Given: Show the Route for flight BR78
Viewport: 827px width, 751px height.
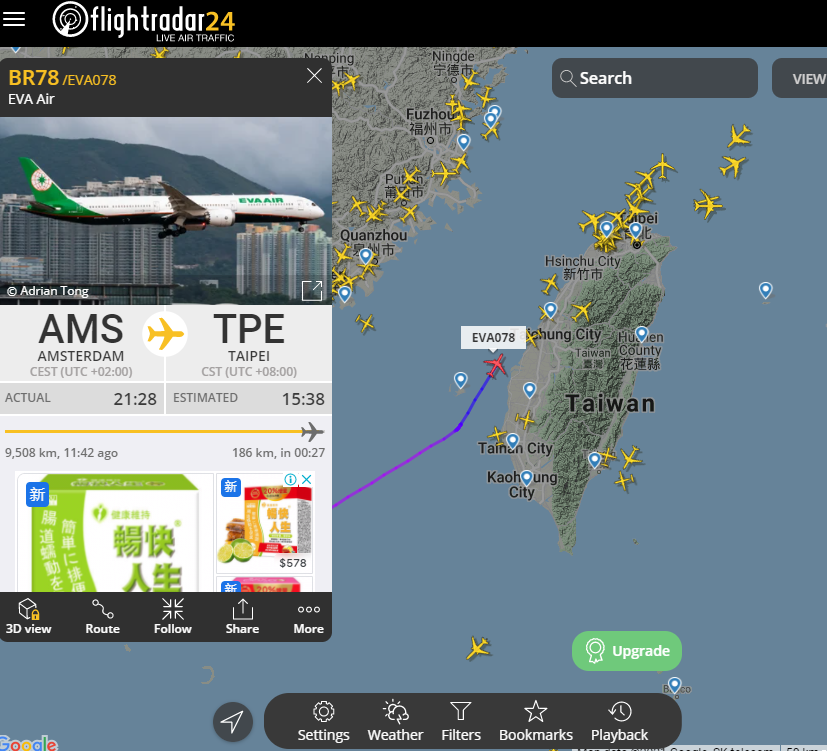Looking at the screenshot, I should point(102,616).
